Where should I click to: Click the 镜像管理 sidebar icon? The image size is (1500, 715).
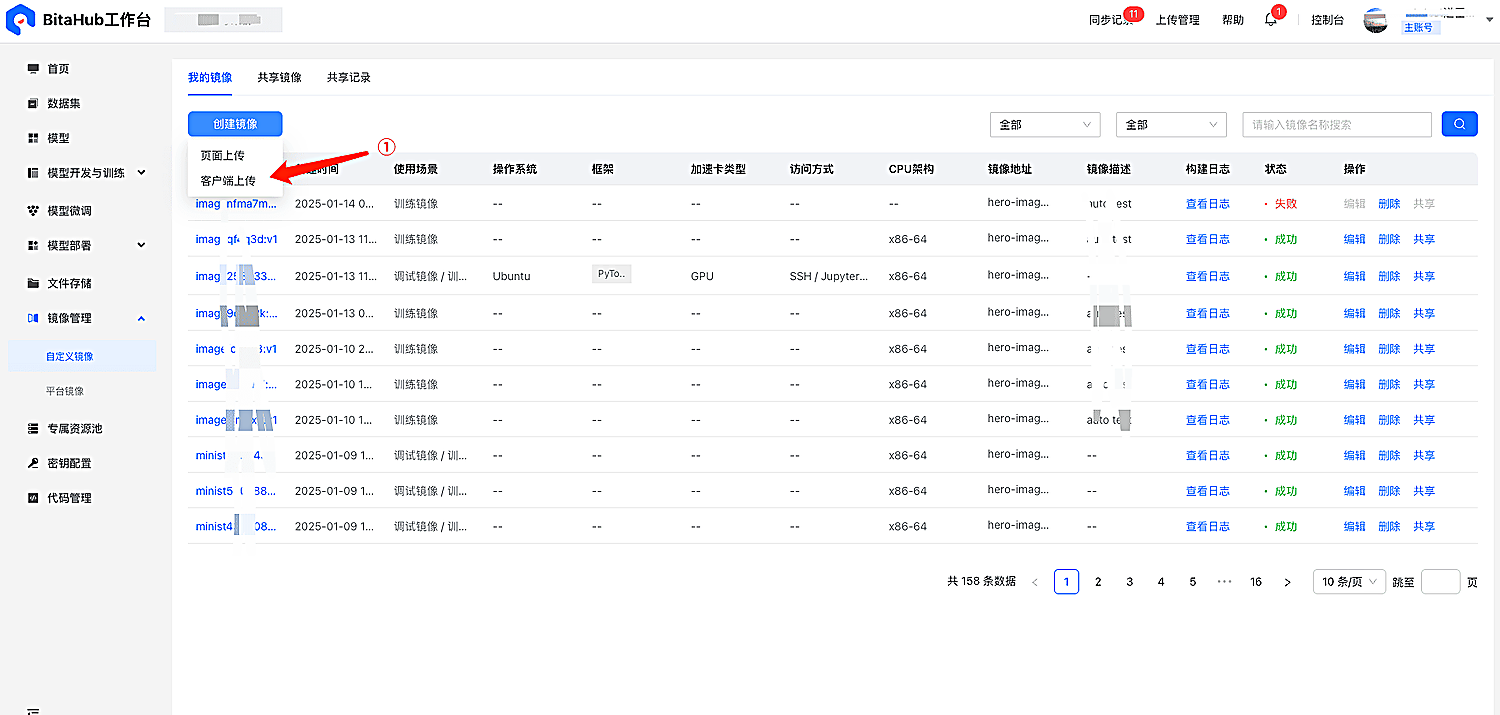pos(33,318)
